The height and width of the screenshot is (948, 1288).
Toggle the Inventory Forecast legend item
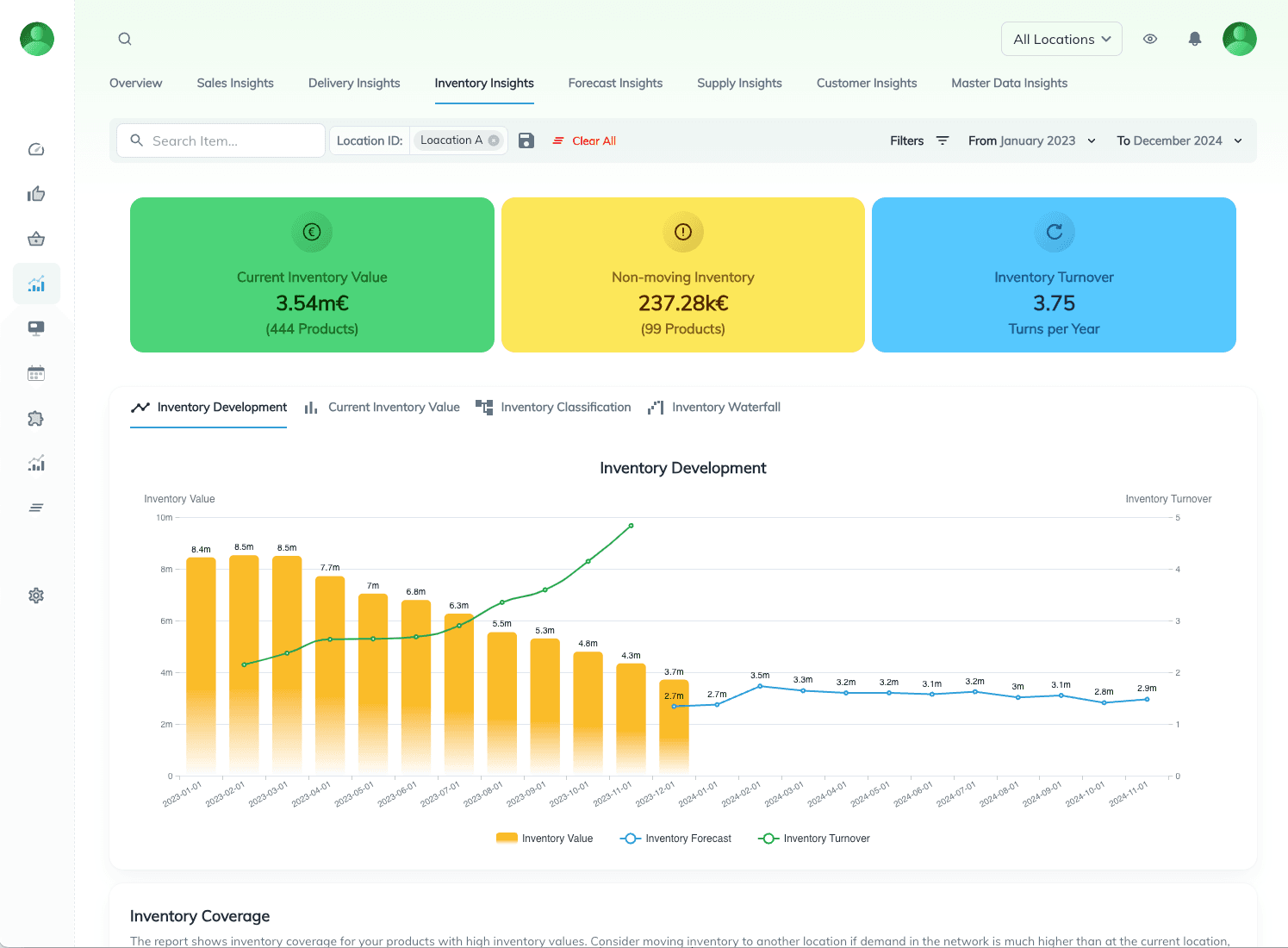tap(675, 838)
